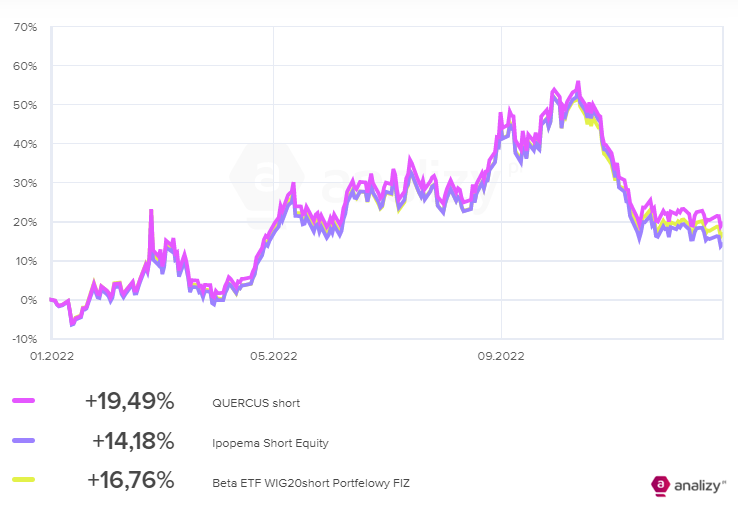This screenshot has height=508, width=738.
Task: Open Beta ETF WIG20short Portfelowy FIZ label
Action: pyautogui.click(x=311, y=482)
